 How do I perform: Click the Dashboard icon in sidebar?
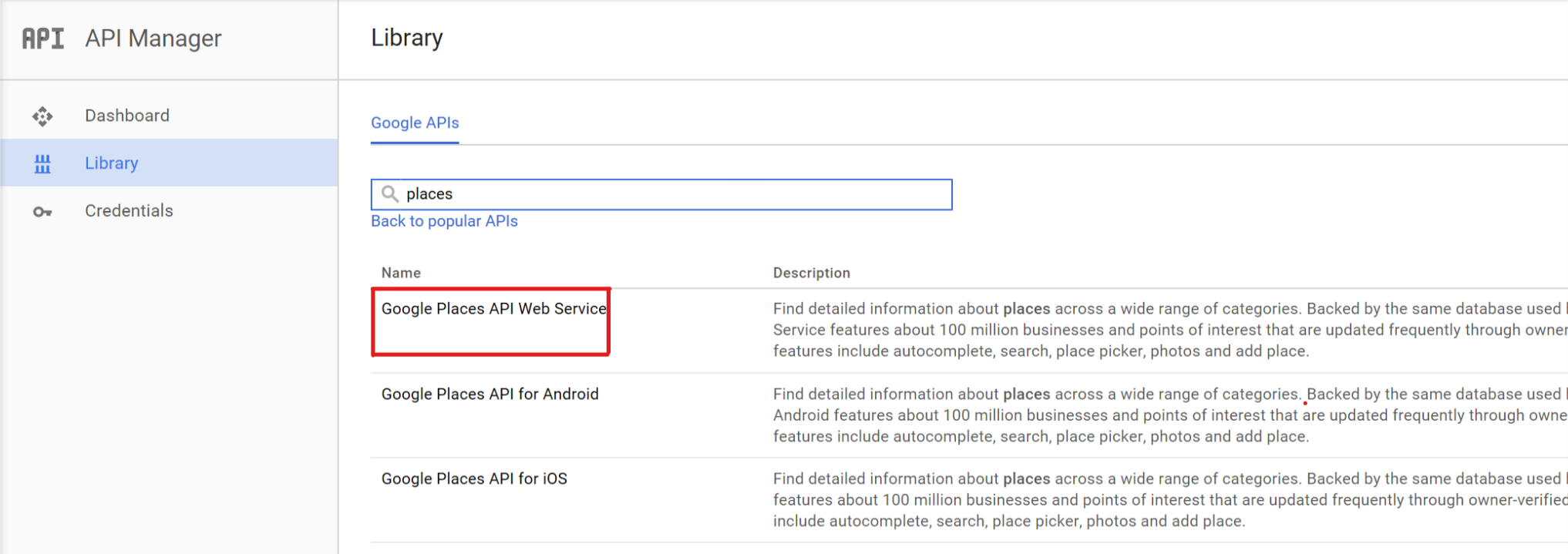42,116
